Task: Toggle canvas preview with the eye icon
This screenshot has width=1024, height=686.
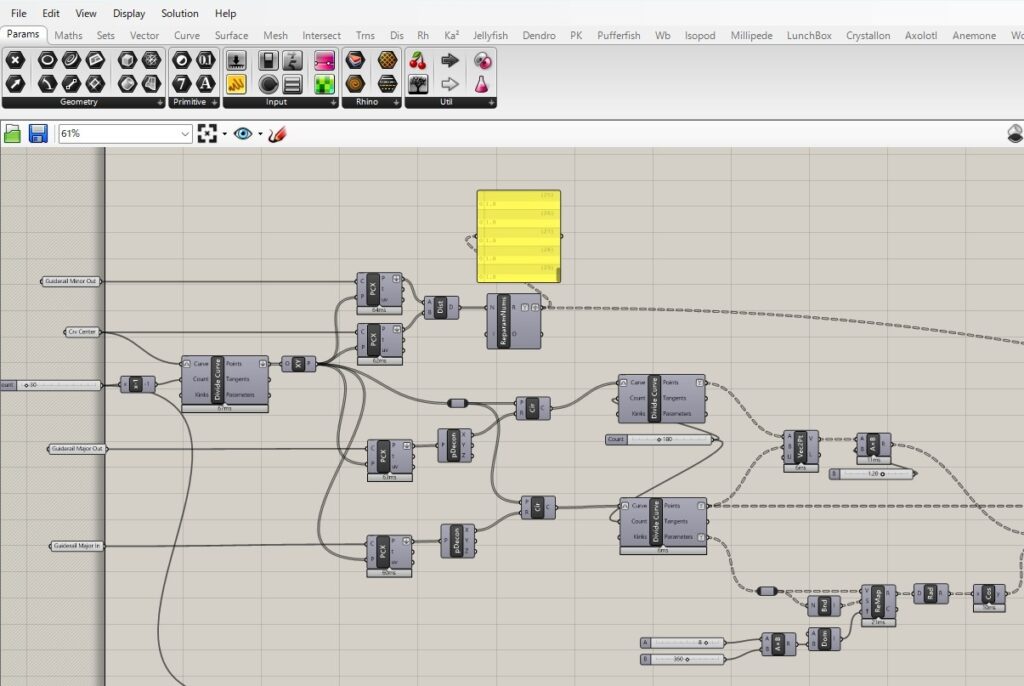Action: pyautogui.click(x=243, y=134)
